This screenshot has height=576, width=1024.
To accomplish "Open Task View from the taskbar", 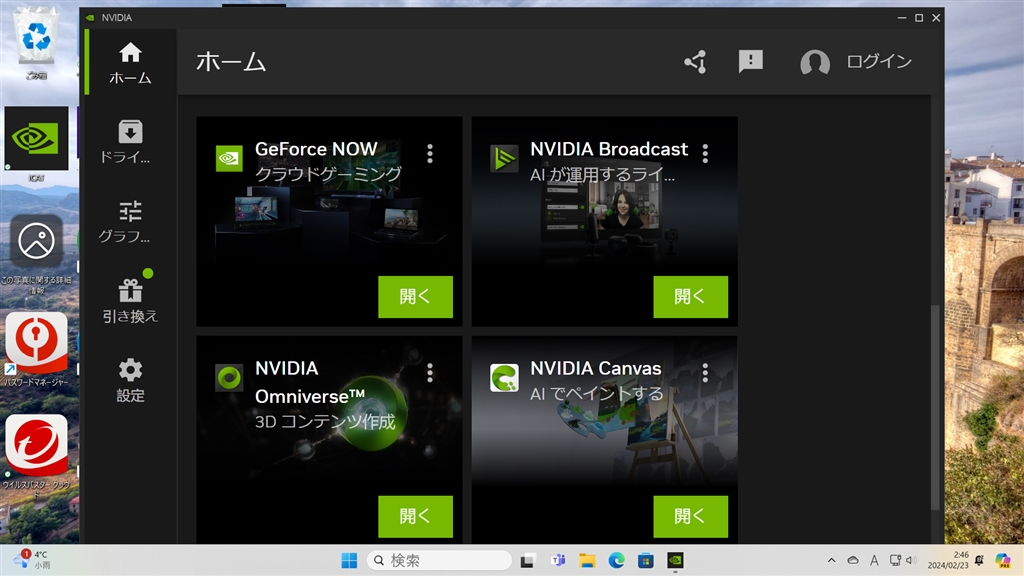I will pyautogui.click(x=527, y=560).
